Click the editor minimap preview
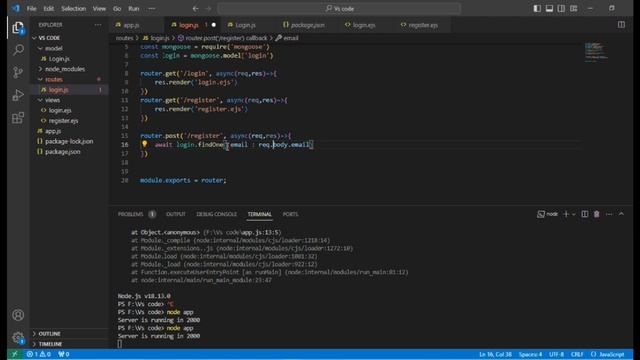Screen dimensions: 640x360 [x=596, y=52]
